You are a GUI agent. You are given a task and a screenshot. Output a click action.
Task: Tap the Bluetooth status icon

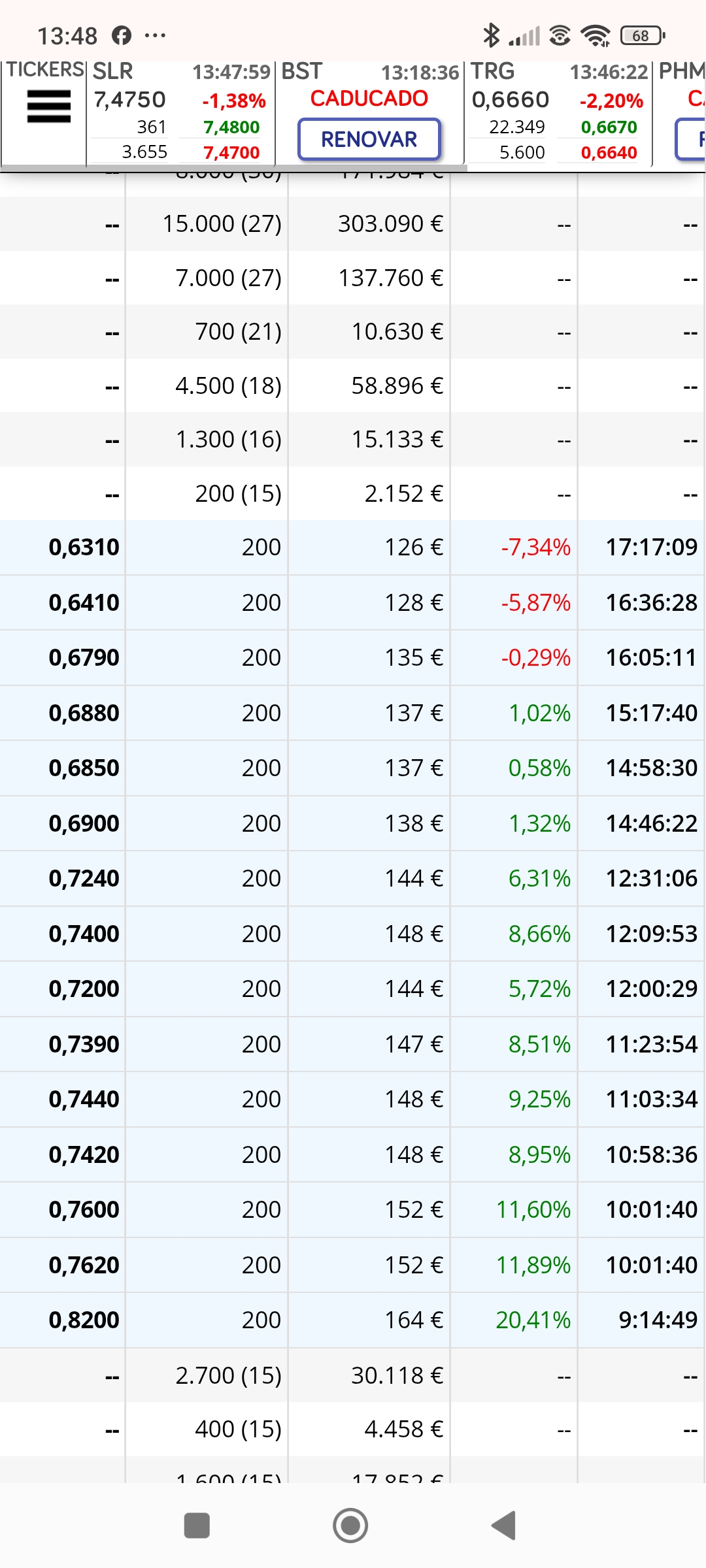tap(491, 35)
